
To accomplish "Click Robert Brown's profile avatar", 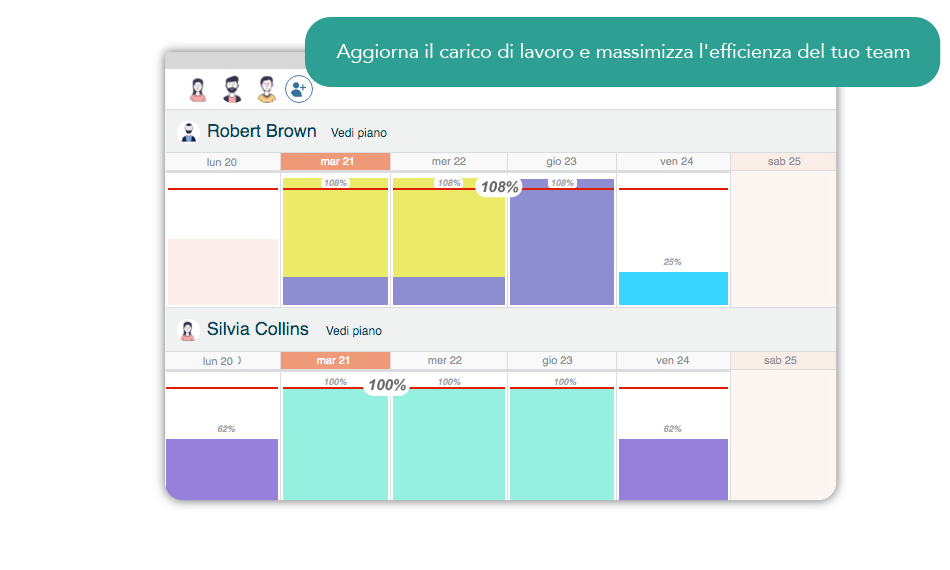I will [188, 132].
